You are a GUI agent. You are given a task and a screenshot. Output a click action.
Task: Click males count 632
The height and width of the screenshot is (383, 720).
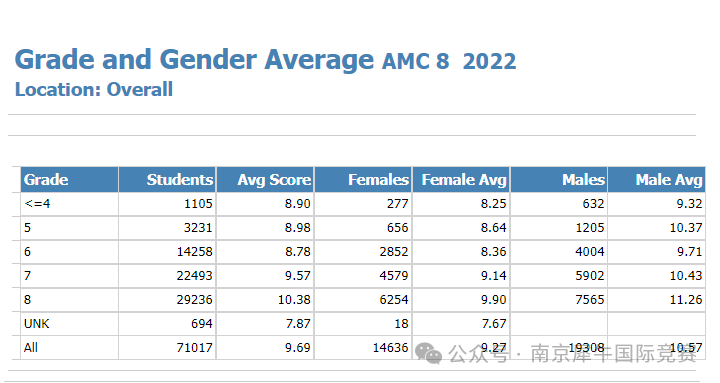pos(593,203)
